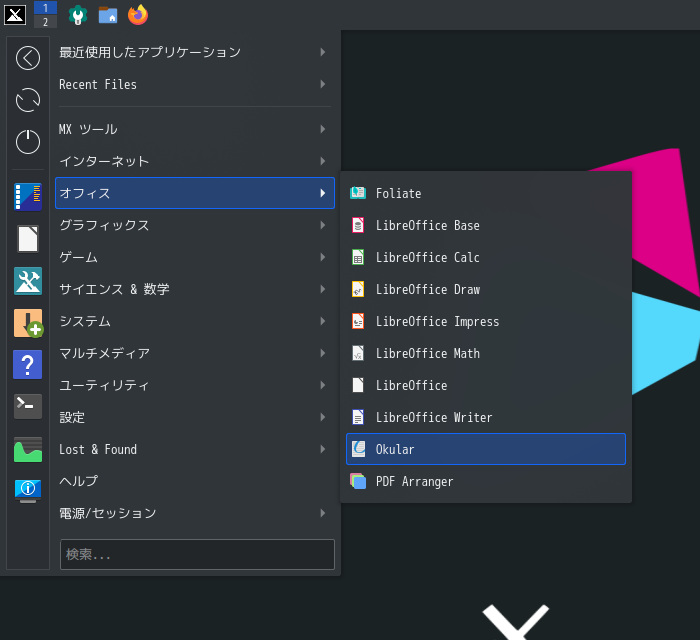Click the LibreOffice Math icon

358,353
